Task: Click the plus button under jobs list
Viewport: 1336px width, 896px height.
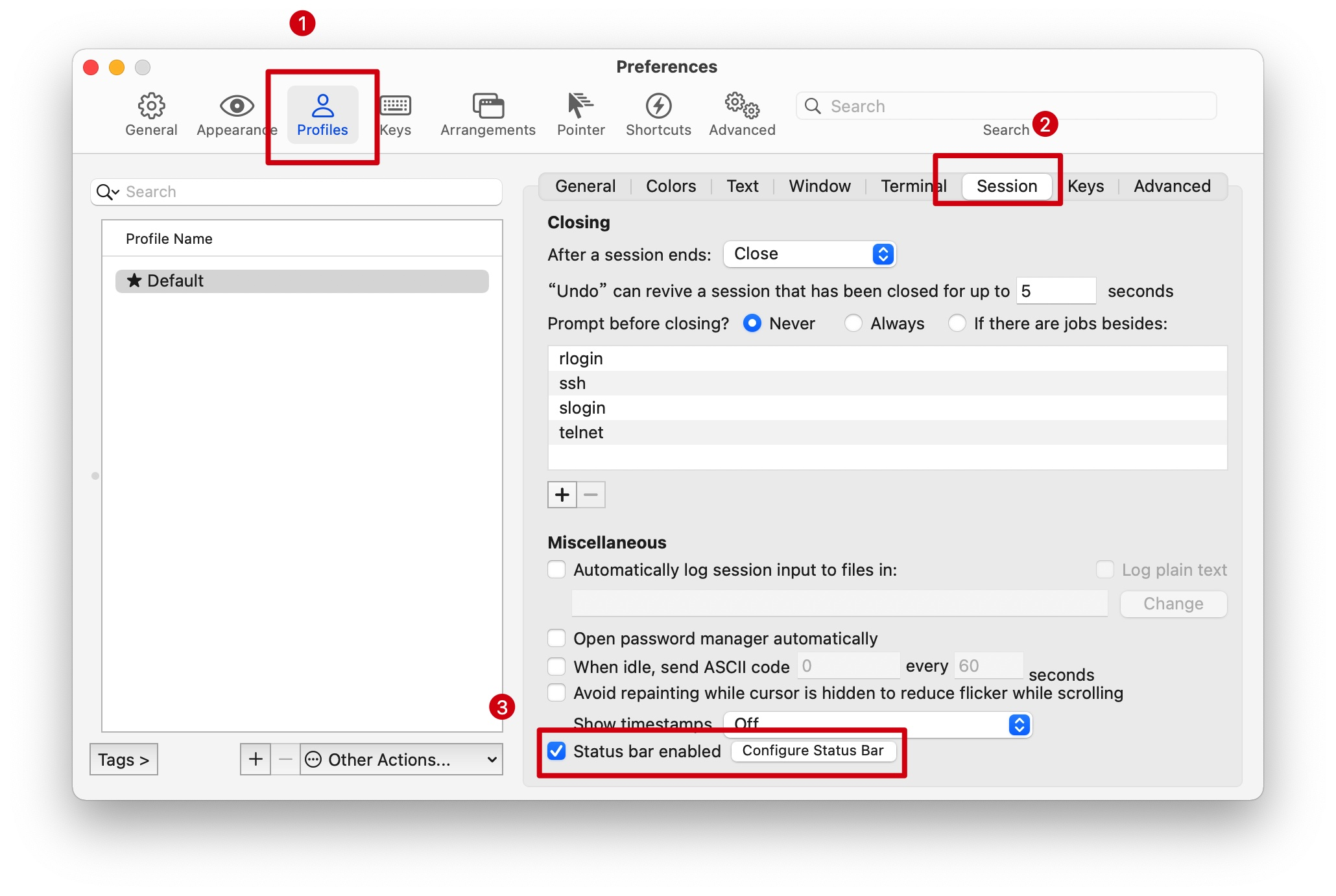Action: click(562, 495)
